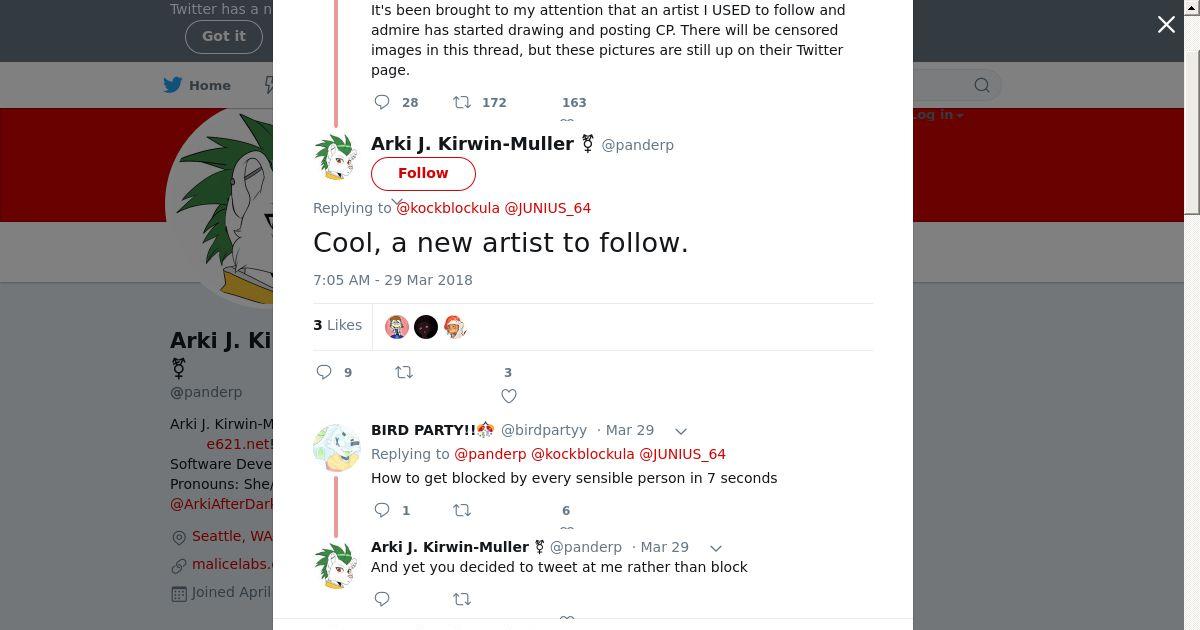1200x630 pixels.
Task: Go to the Twitter Home tab
Action: 198,85
